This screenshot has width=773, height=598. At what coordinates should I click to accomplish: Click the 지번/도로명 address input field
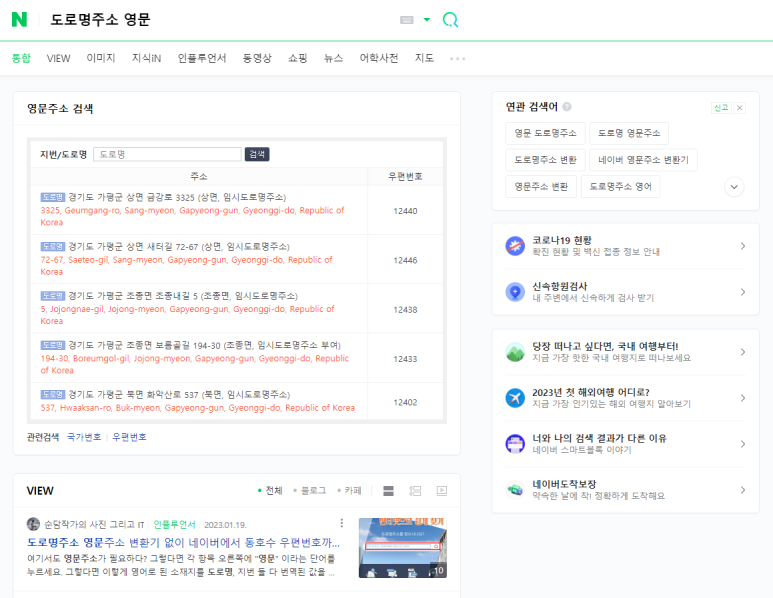coord(168,154)
